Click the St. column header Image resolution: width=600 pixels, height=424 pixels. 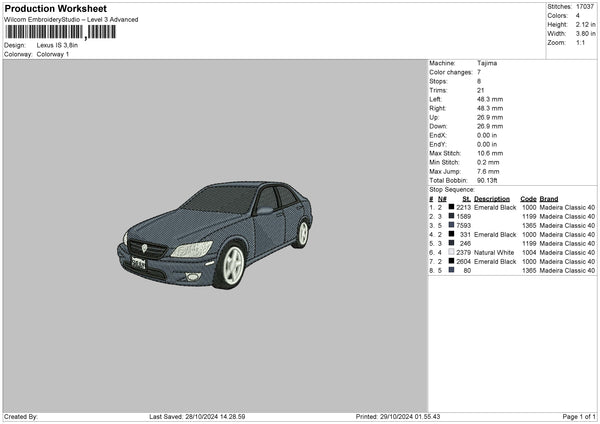[465, 198]
